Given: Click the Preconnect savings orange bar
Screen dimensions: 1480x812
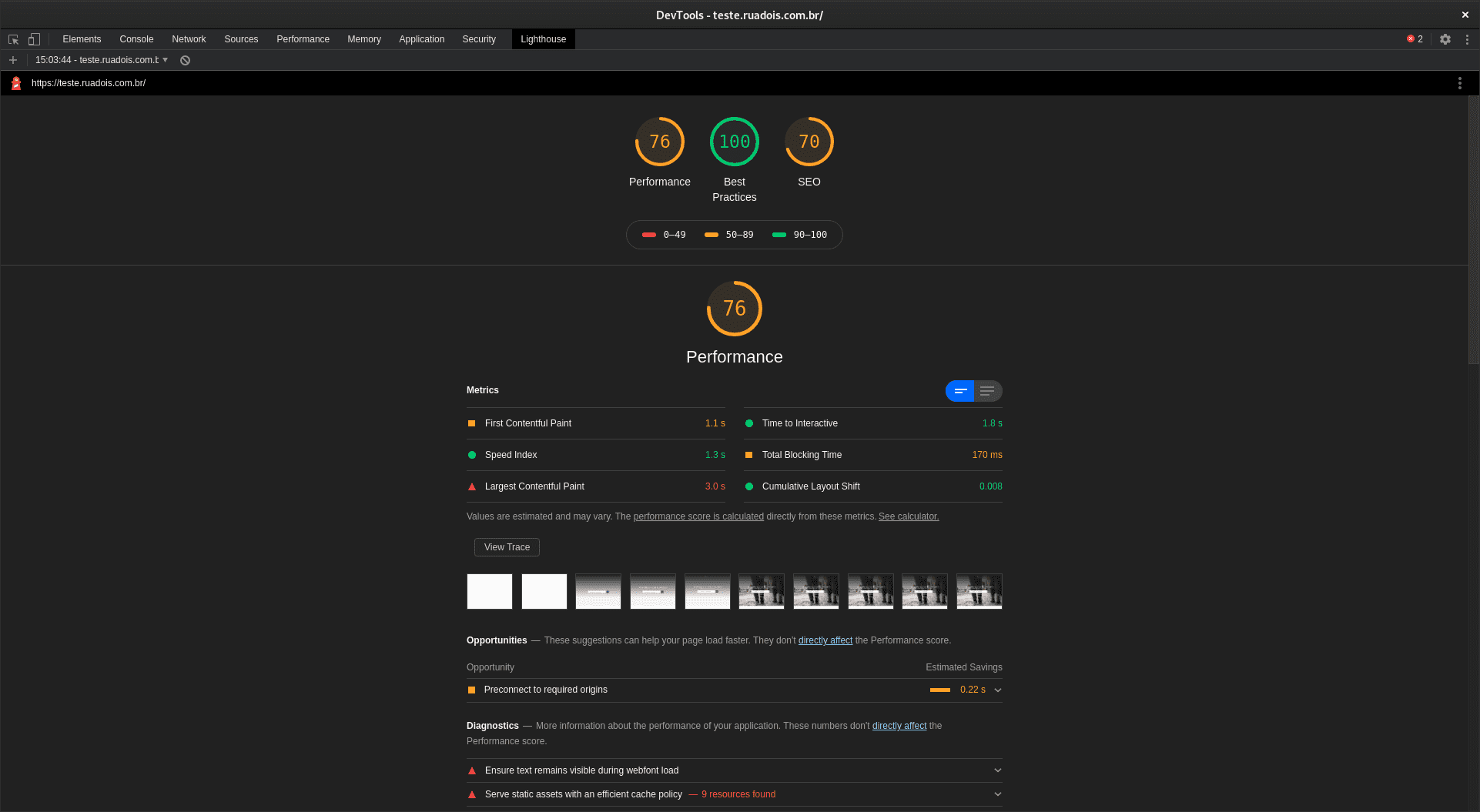Looking at the screenshot, I should (x=940, y=690).
